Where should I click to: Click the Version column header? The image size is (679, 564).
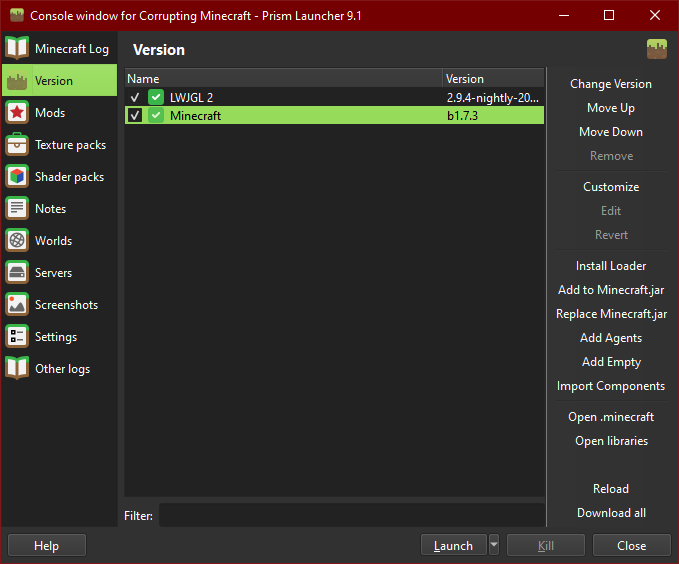(x=493, y=78)
